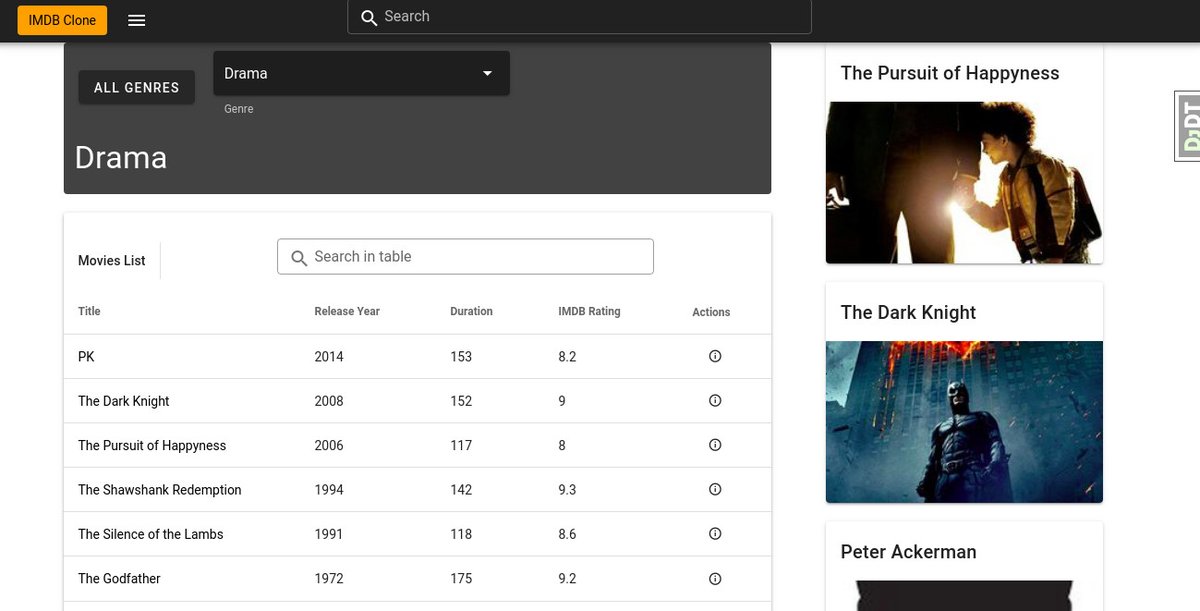This screenshot has height=611, width=1200.
Task: Click the 8.6 IMDB rating value
Action: click(567, 534)
